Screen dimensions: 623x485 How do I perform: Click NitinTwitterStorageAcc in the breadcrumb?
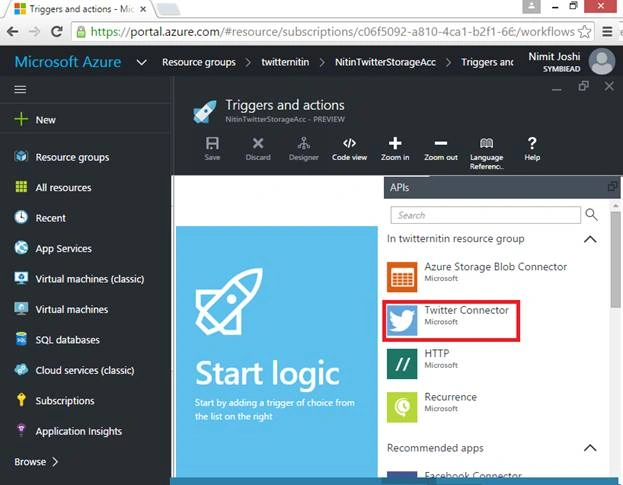pos(385,62)
